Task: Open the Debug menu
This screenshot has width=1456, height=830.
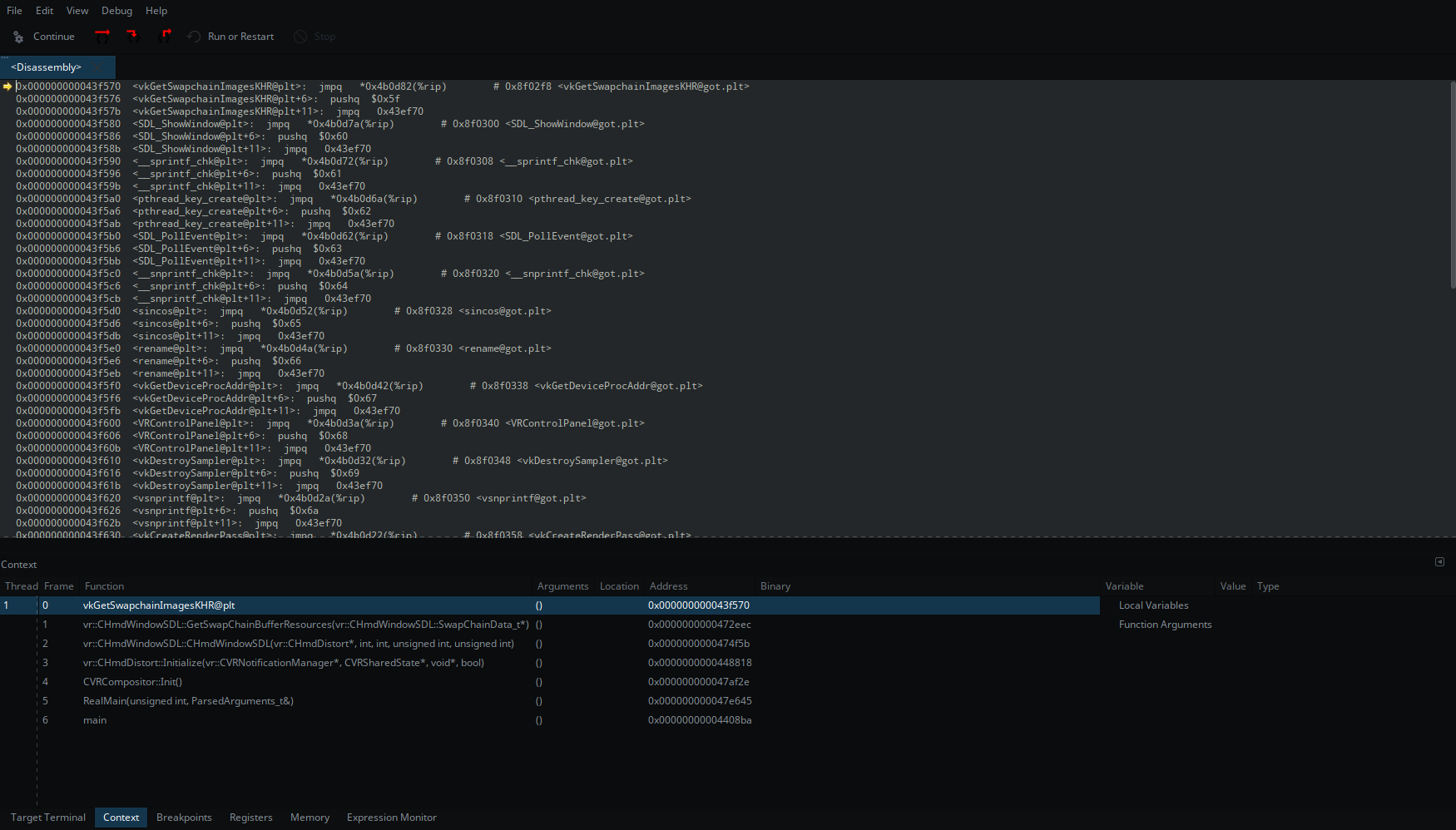Action: click(x=116, y=10)
